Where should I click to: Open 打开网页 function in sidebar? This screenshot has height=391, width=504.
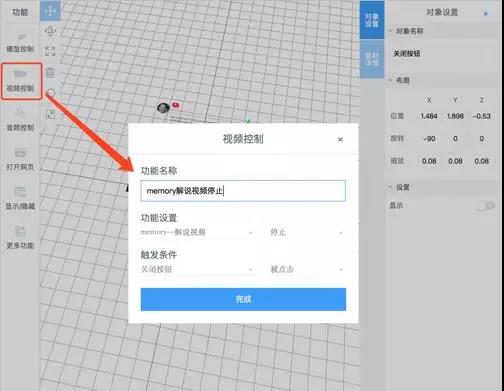20,159
